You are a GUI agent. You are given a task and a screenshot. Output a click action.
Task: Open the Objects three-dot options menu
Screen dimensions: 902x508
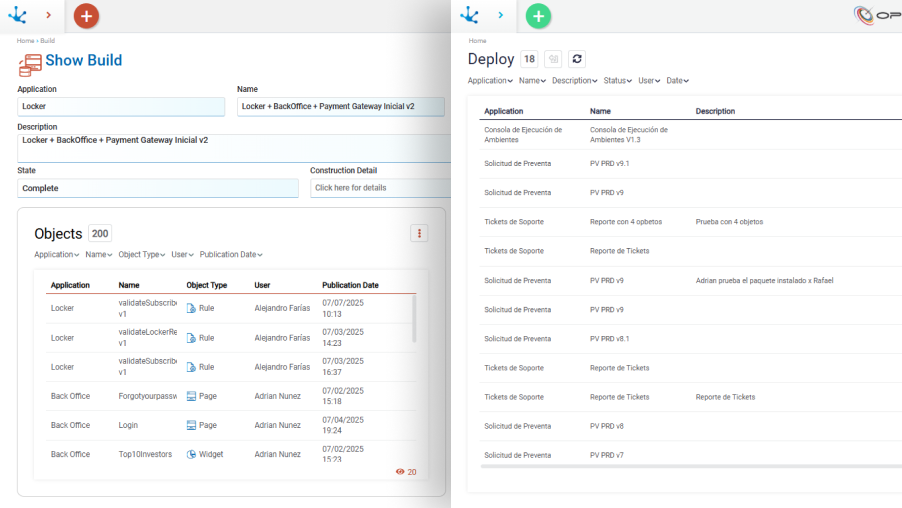(x=419, y=233)
